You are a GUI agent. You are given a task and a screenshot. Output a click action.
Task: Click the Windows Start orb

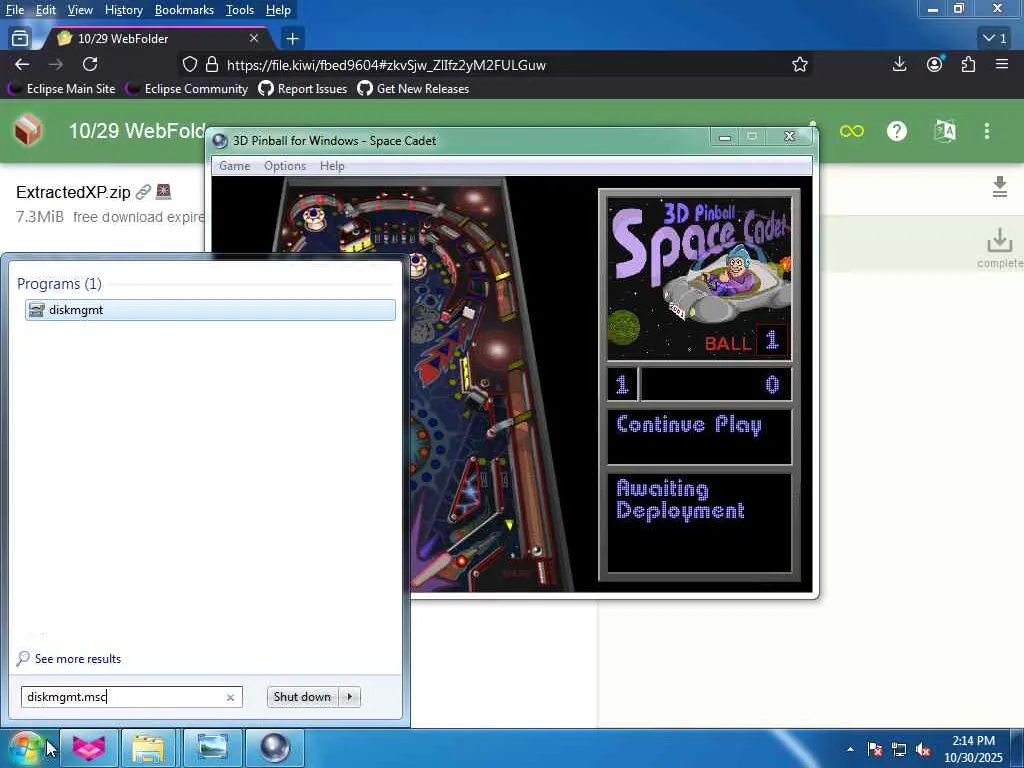click(x=25, y=748)
